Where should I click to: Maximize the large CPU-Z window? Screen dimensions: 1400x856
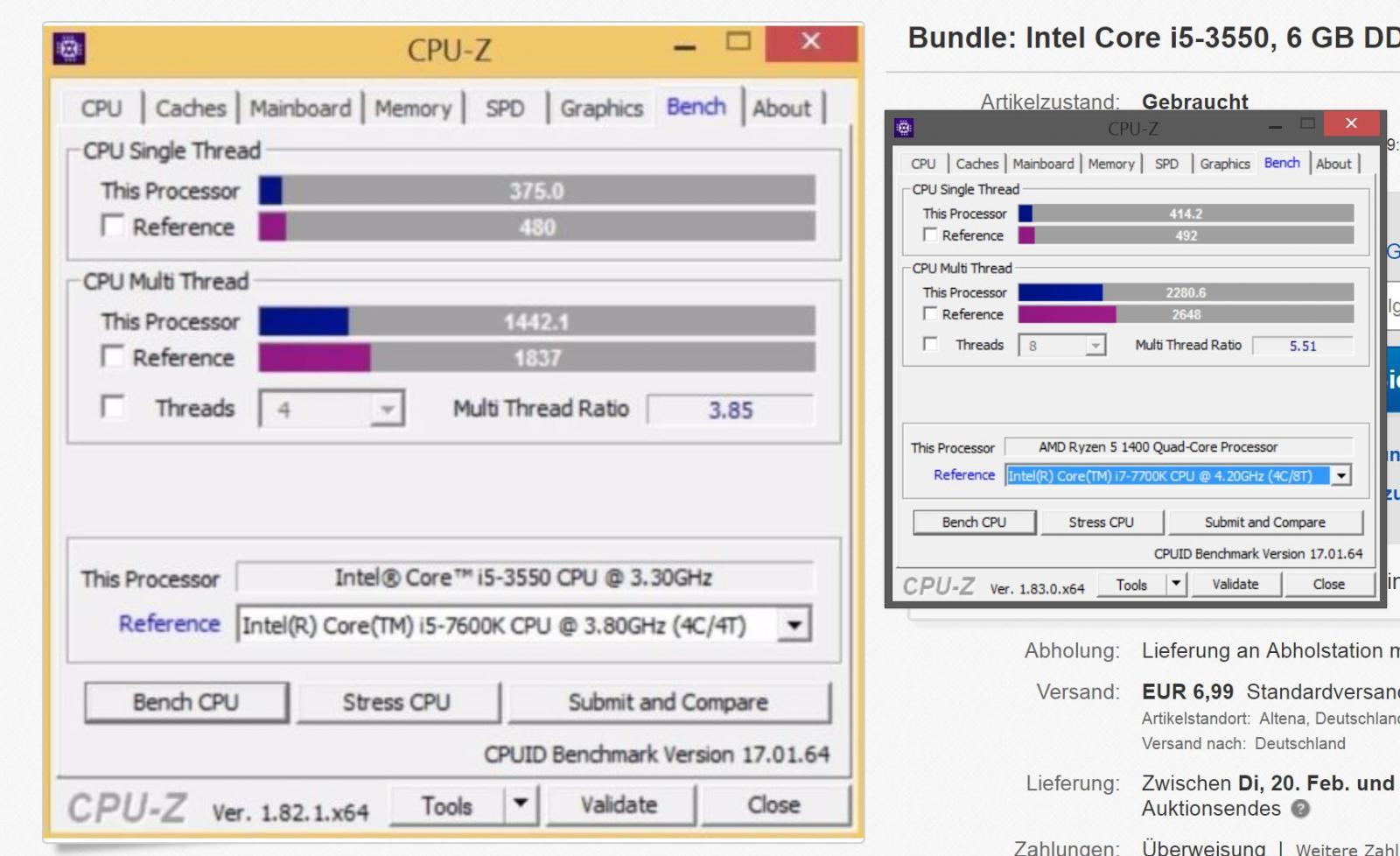[738, 41]
